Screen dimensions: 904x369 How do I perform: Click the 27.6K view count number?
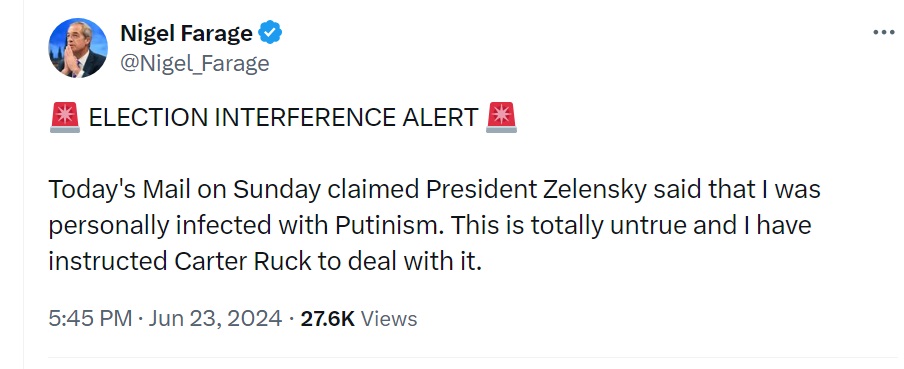327,318
